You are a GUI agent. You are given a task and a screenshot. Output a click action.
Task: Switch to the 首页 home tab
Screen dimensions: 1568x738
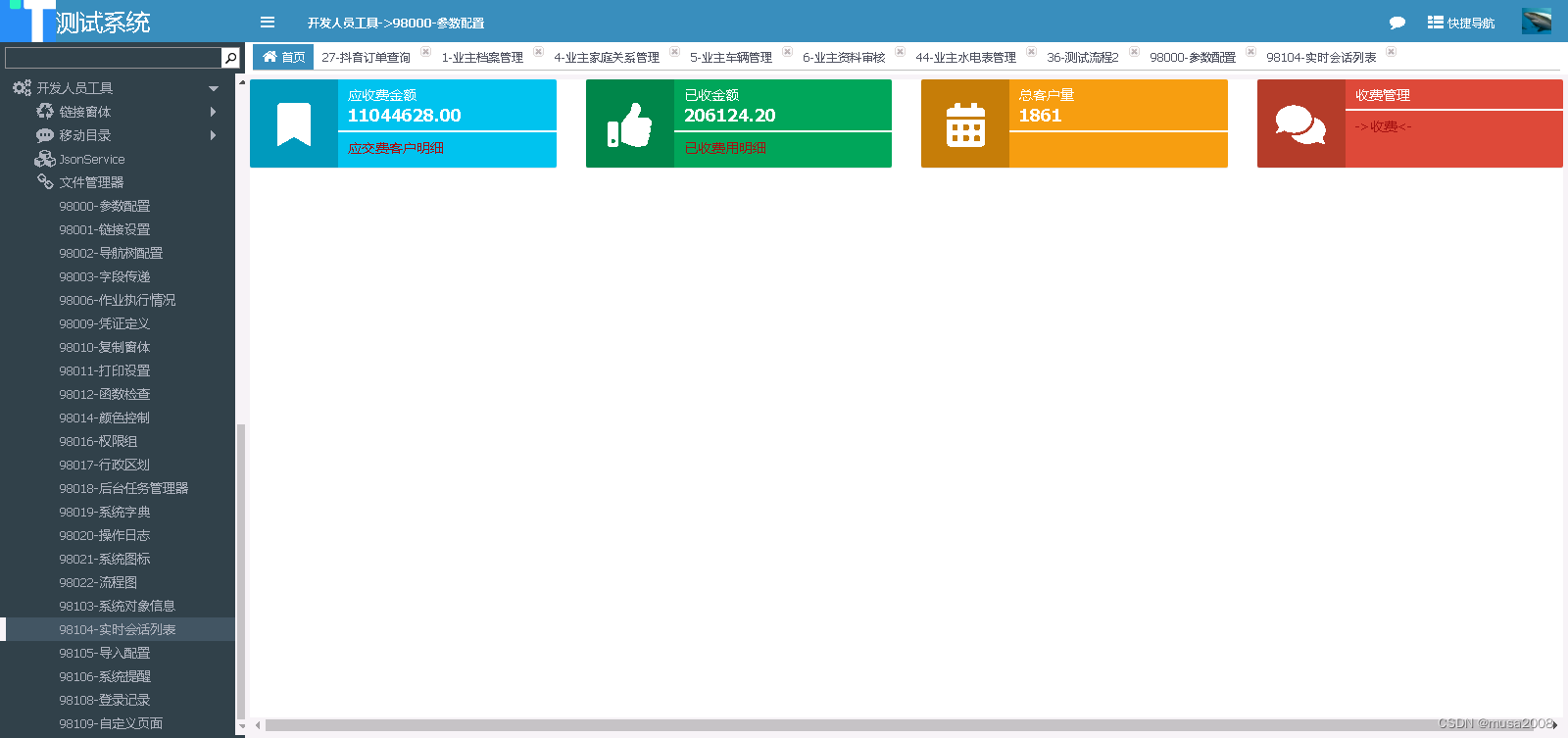tap(283, 57)
